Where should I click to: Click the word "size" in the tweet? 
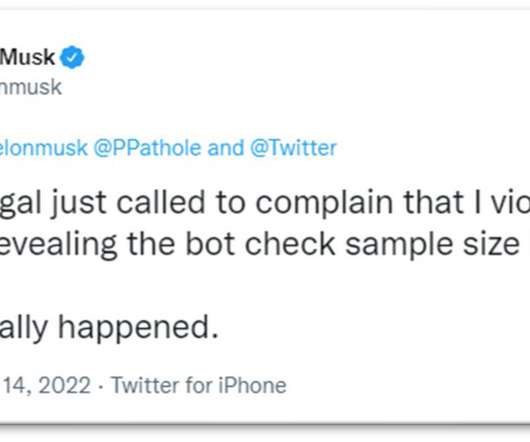491,245
